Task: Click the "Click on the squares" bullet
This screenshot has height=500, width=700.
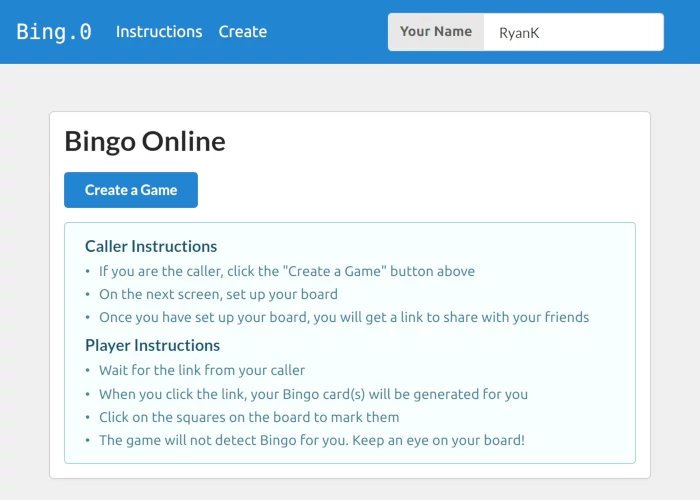Action: pyautogui.click(x=248, y=417)
